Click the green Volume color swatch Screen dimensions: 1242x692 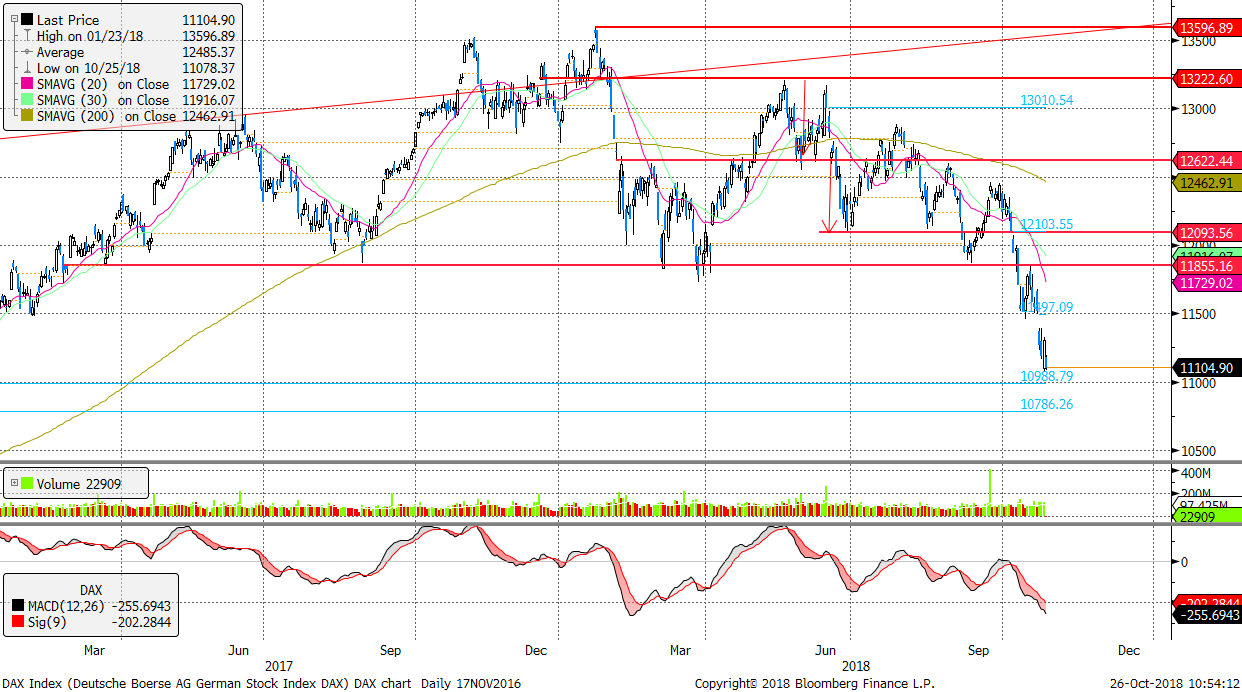click(x=26, y=484)
